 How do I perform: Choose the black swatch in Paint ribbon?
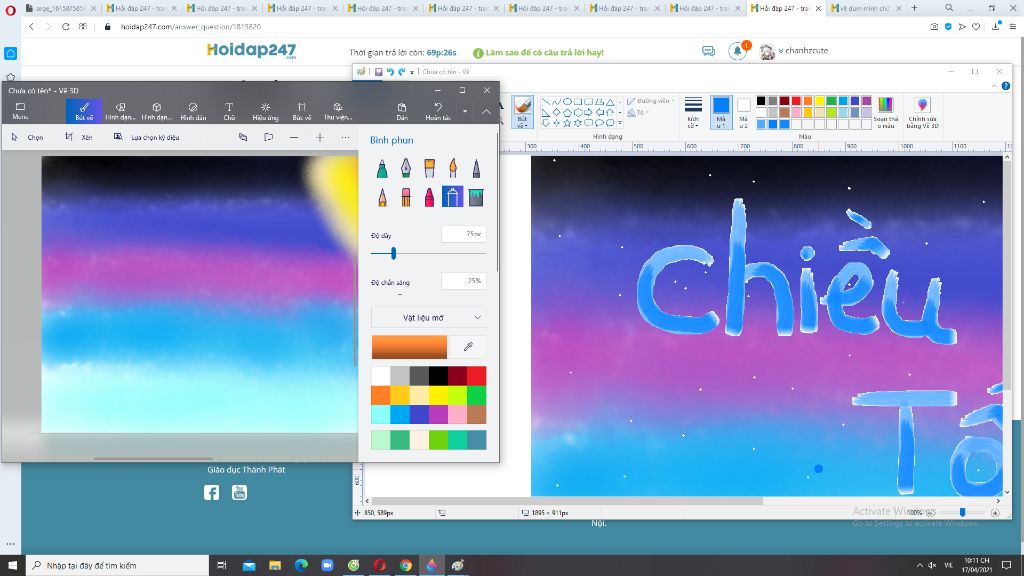point(761,101)
